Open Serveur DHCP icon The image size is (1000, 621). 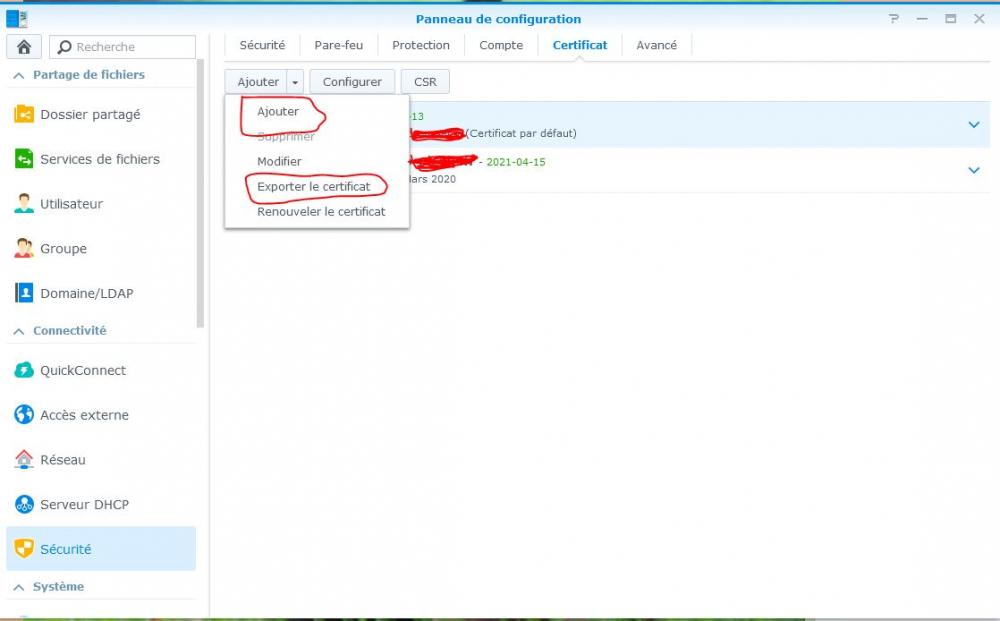click(24, 504)
